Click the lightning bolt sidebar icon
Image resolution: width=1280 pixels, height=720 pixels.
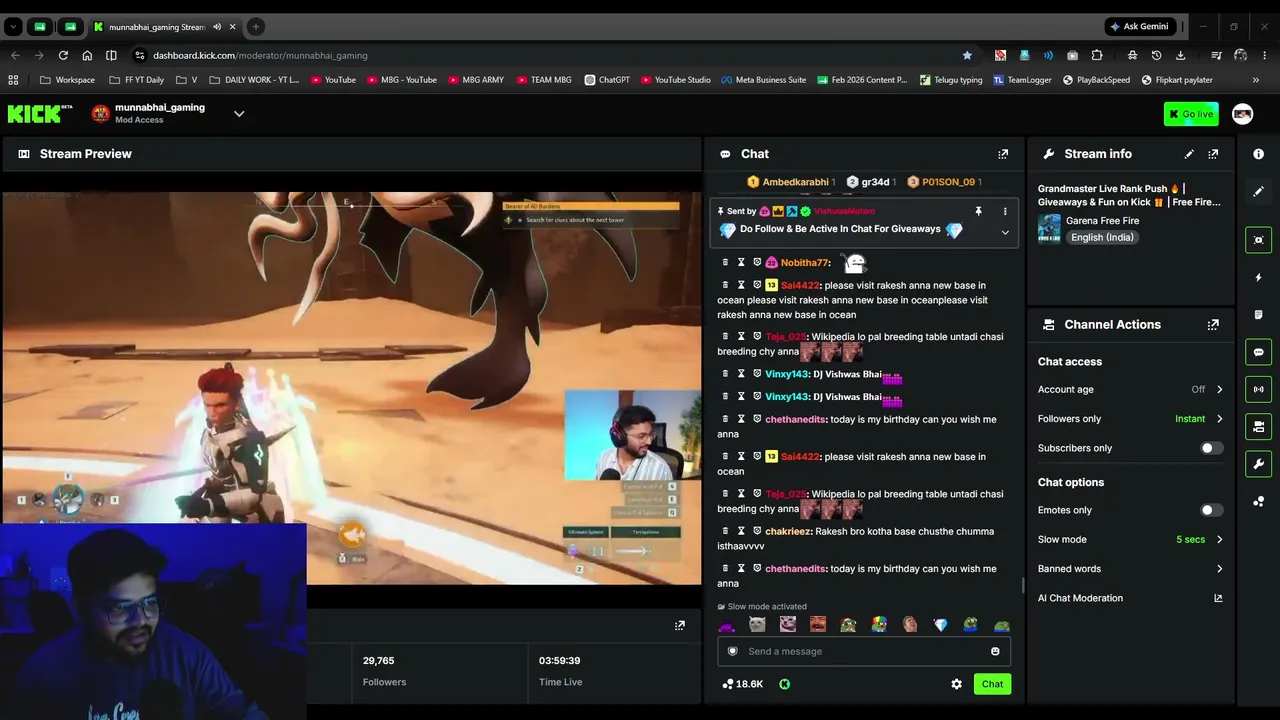[1258, 277]
